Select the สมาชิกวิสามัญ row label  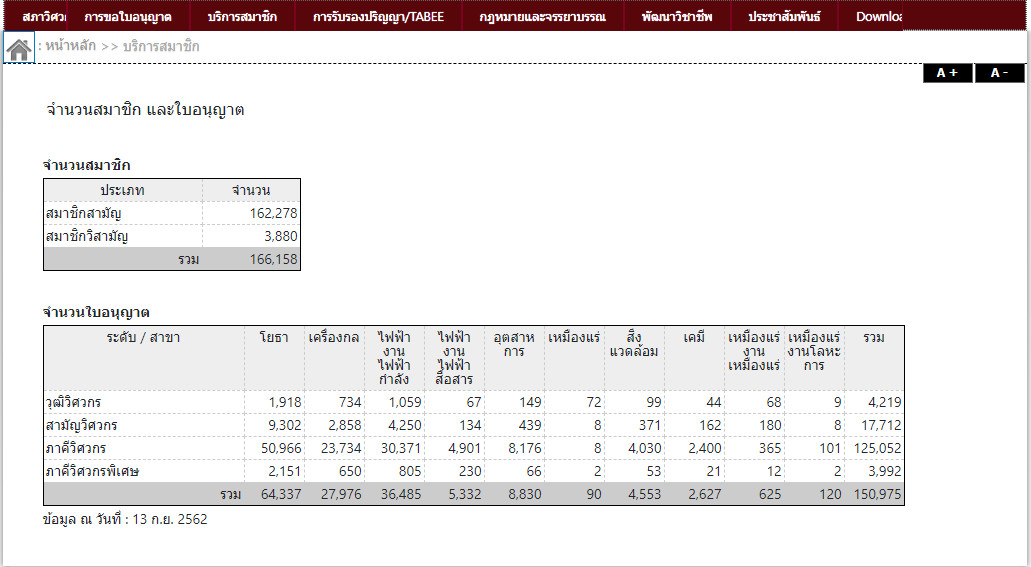[87, 237]
